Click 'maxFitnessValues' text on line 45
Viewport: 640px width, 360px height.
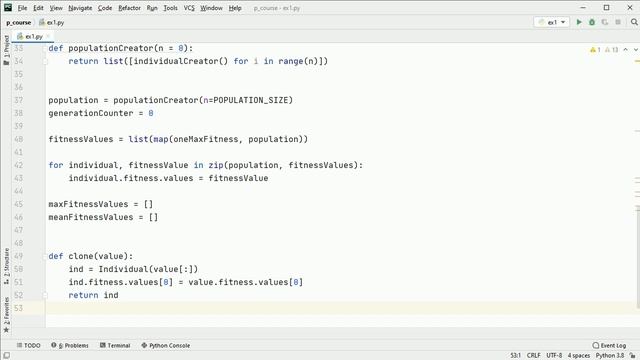point(88,204)
